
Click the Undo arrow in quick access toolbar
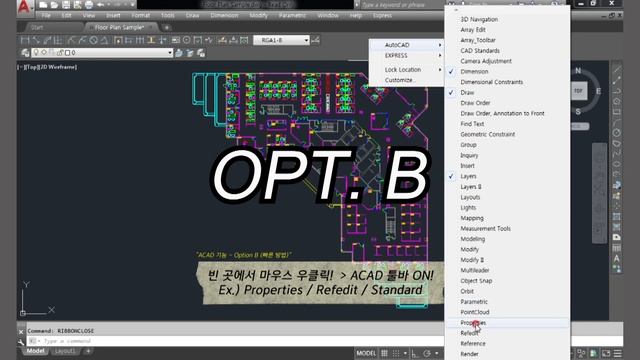click(100, 5)
